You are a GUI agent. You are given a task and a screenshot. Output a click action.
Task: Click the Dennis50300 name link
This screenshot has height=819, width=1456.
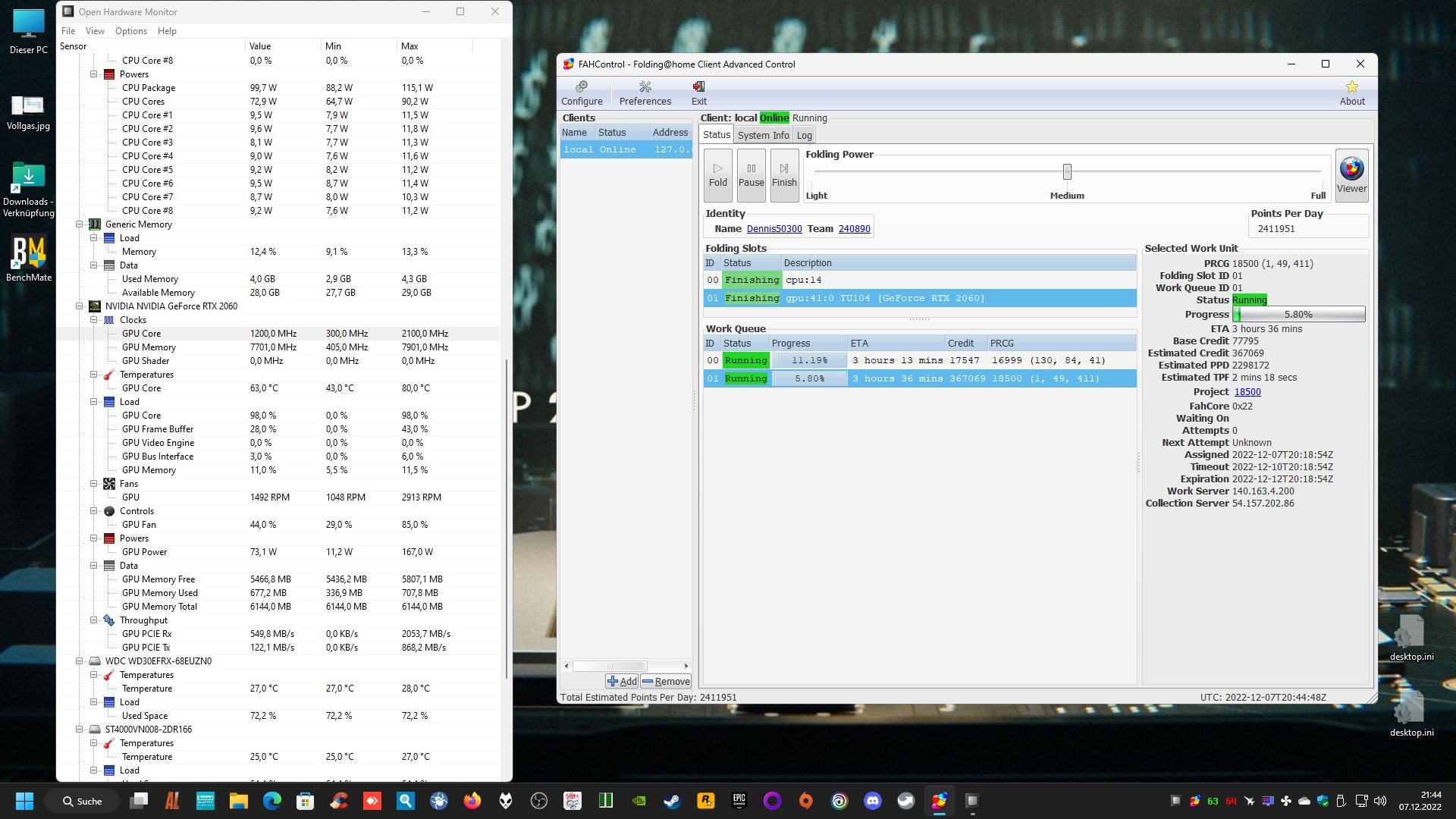pos(773,228)
